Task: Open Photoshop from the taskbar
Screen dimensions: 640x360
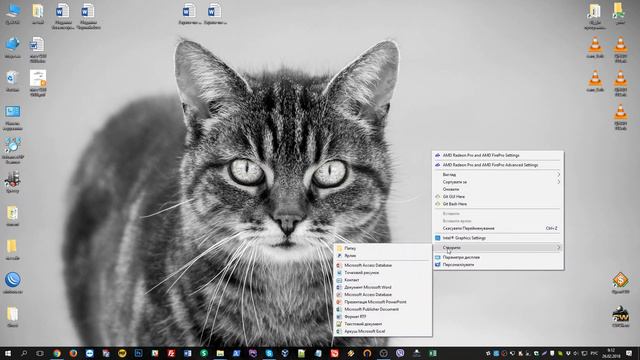Action: click(138, 353)
